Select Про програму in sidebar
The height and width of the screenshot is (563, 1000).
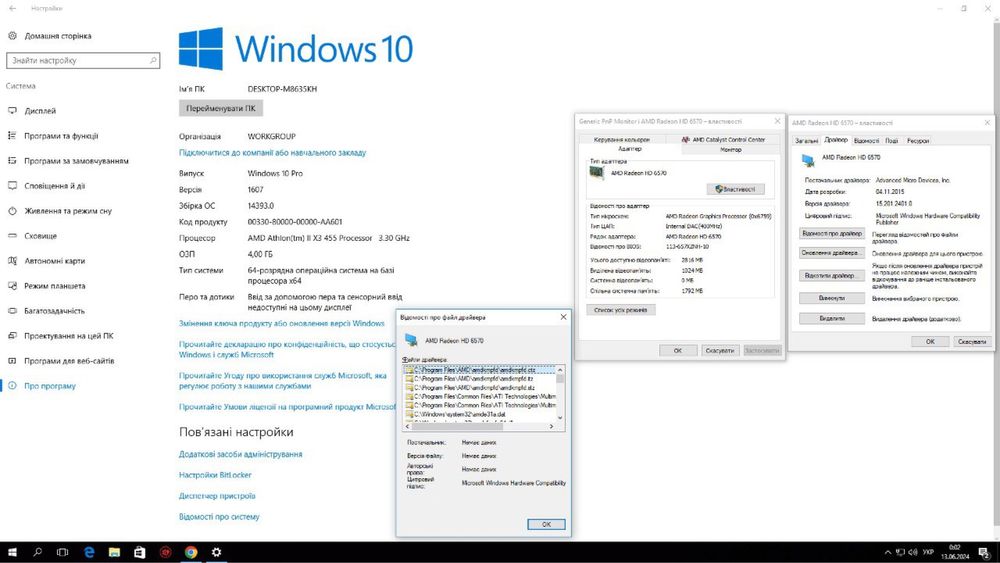pos(50,386)
